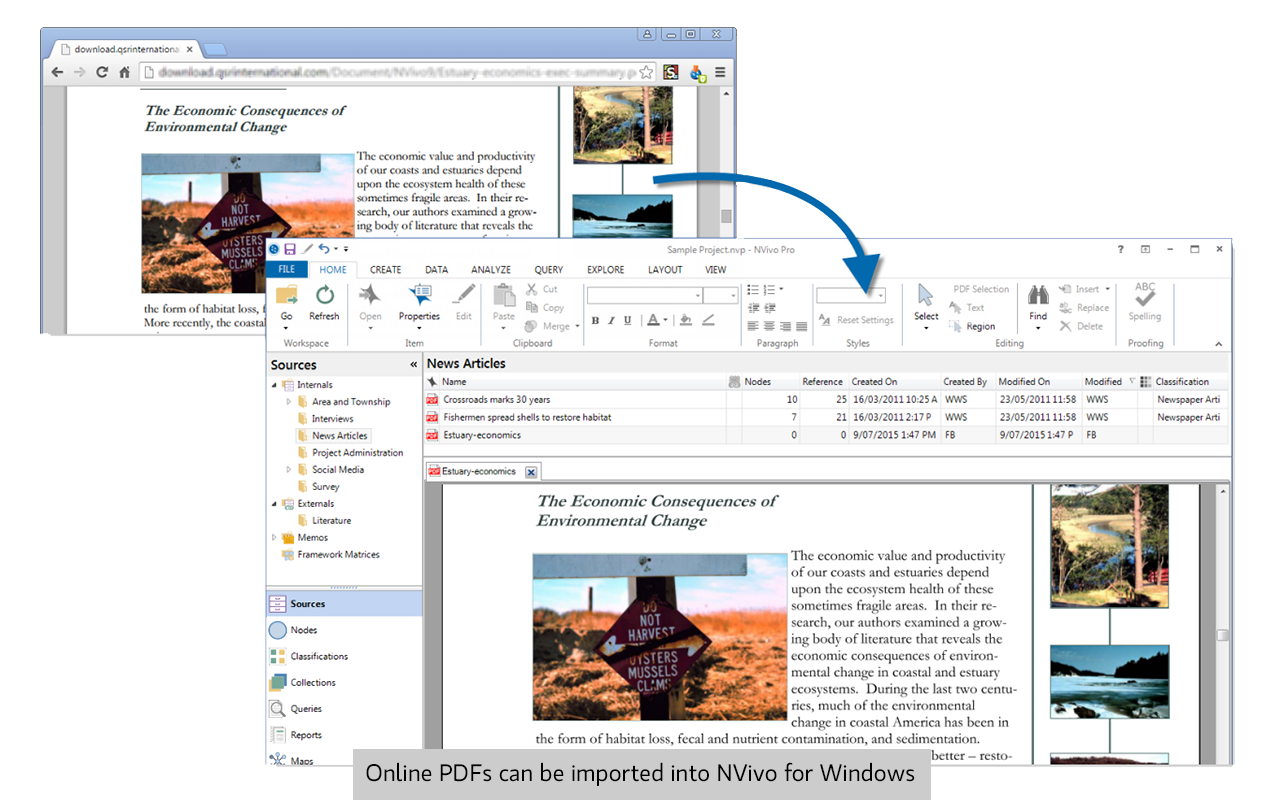Open Crossroads marks 30 years article

pyautogui.click(x=496, y=400)
